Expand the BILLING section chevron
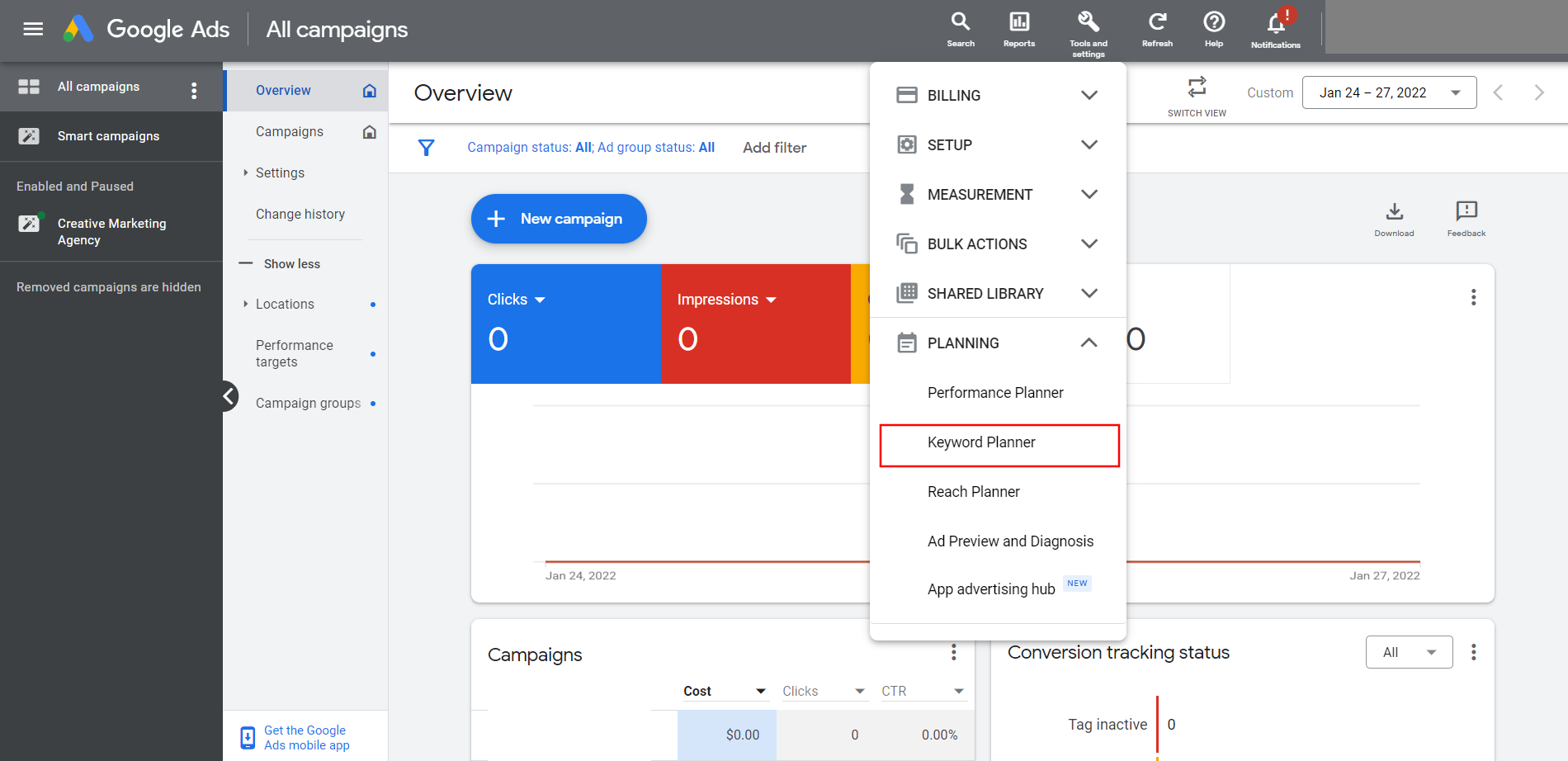 pyautogui.click(x=1089, y=95)
